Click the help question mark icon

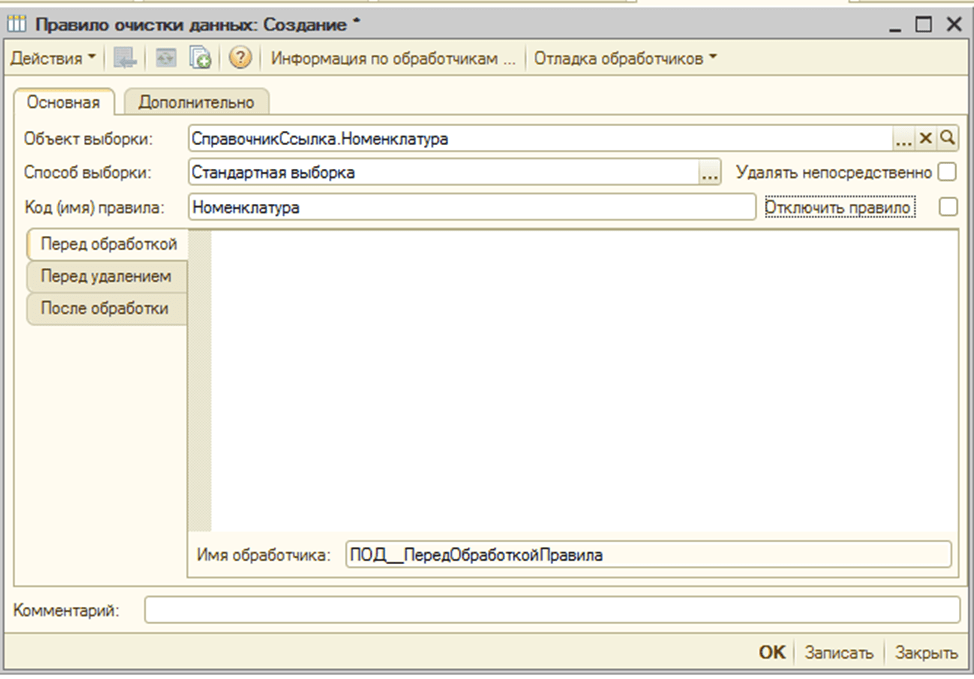(x=240, y=59)
